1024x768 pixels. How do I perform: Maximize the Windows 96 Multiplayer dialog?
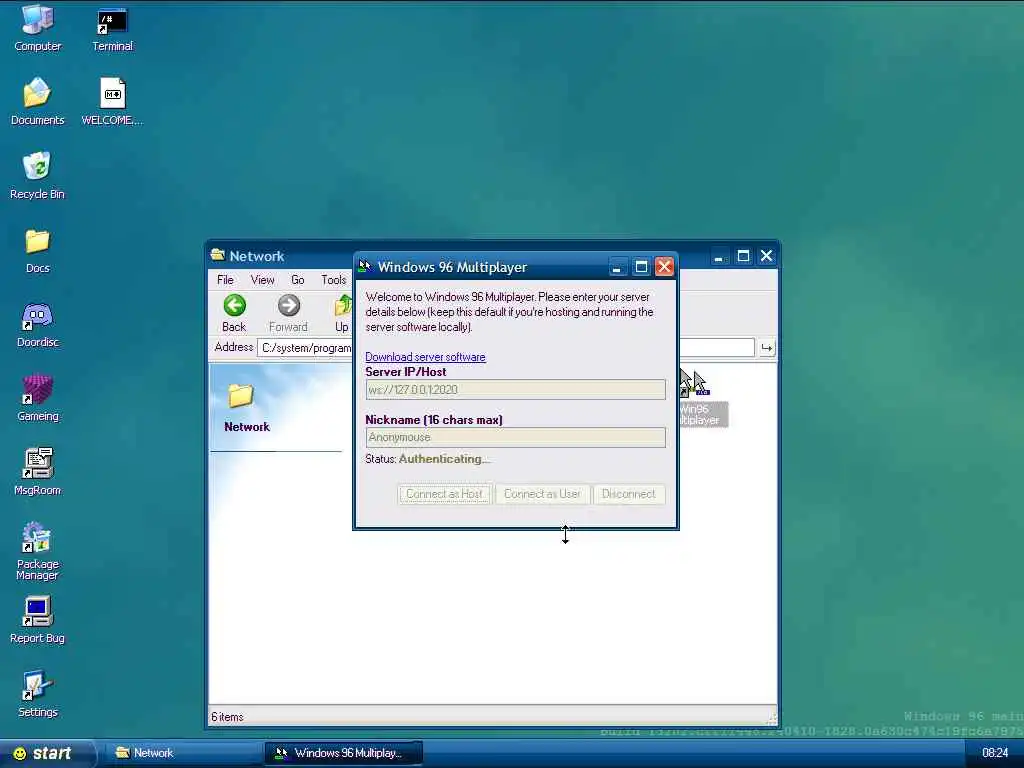[641, 267]
